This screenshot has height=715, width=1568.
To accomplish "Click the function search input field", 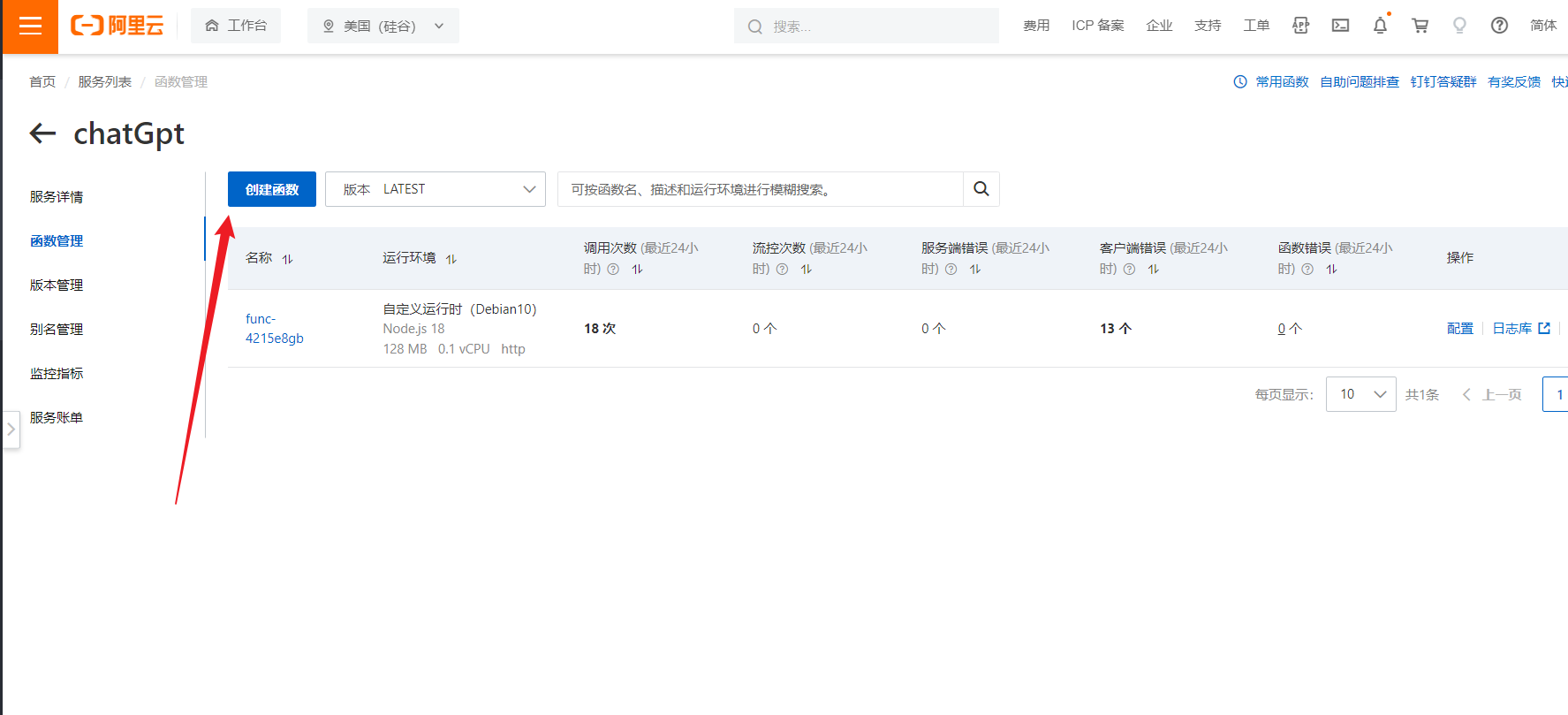I will click(x=760, y=189).
